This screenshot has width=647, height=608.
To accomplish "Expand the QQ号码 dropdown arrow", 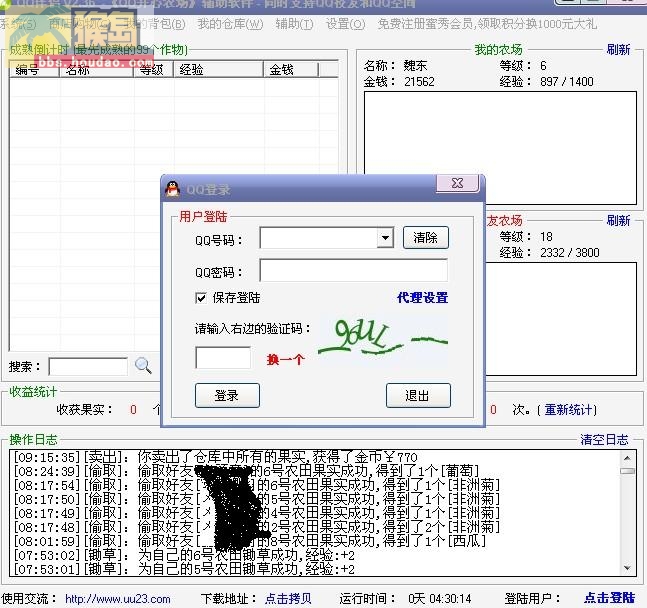I will coord(385,238).
